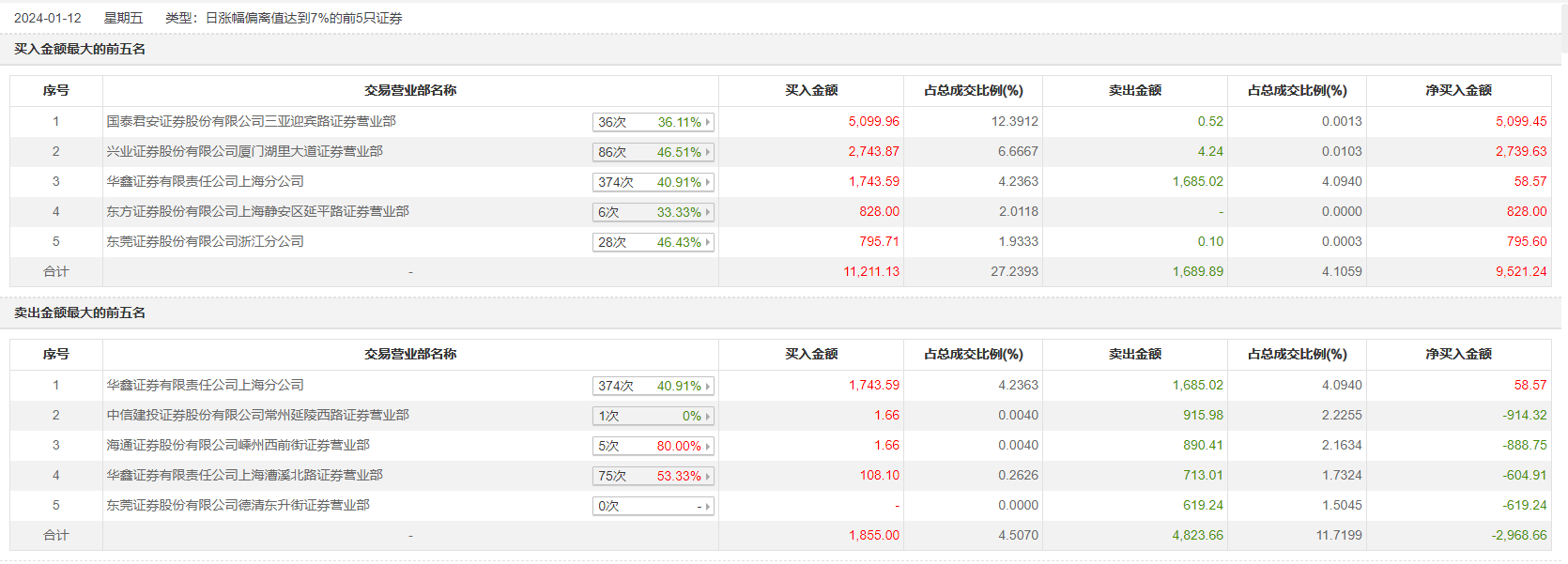Click the arrow icon next to 75次 53.33%
1568x564 pixels.
(x=708, y=476)
